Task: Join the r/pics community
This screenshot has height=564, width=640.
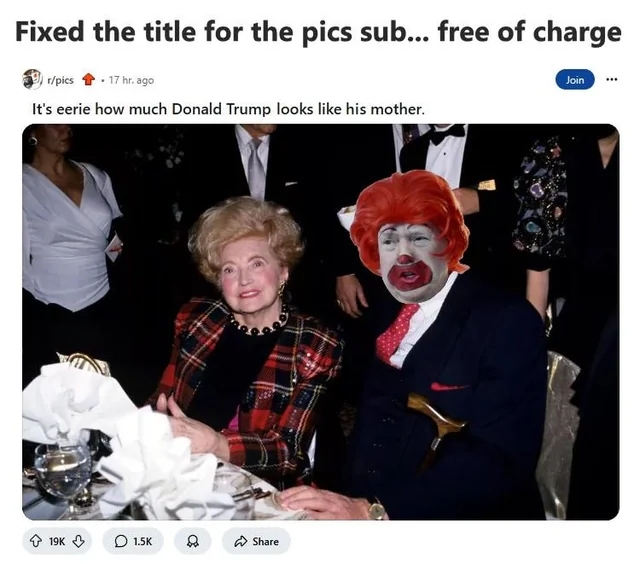Action: coord(575,80)
